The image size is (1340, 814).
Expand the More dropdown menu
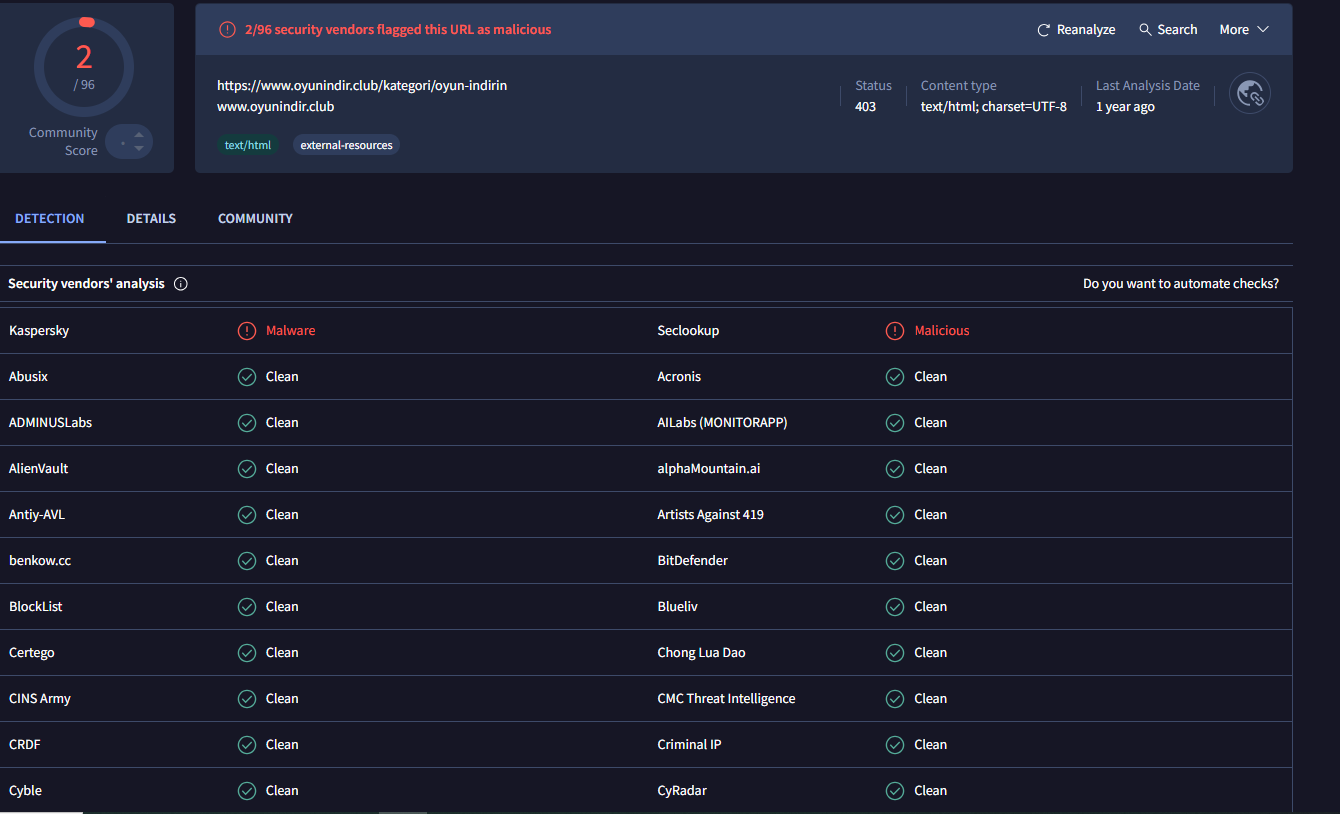click(x=1243, y=30)
